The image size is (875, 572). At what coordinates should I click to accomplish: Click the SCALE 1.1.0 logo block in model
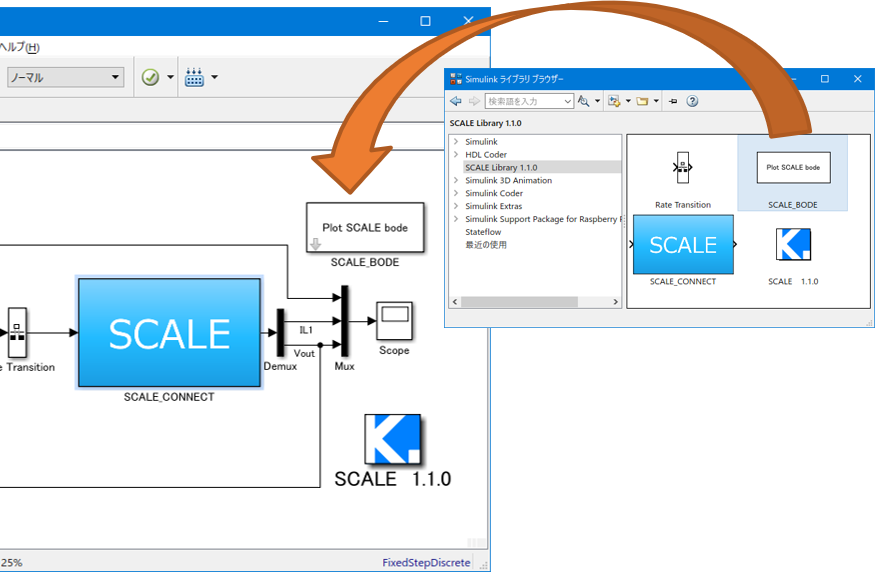coord(392,439)
